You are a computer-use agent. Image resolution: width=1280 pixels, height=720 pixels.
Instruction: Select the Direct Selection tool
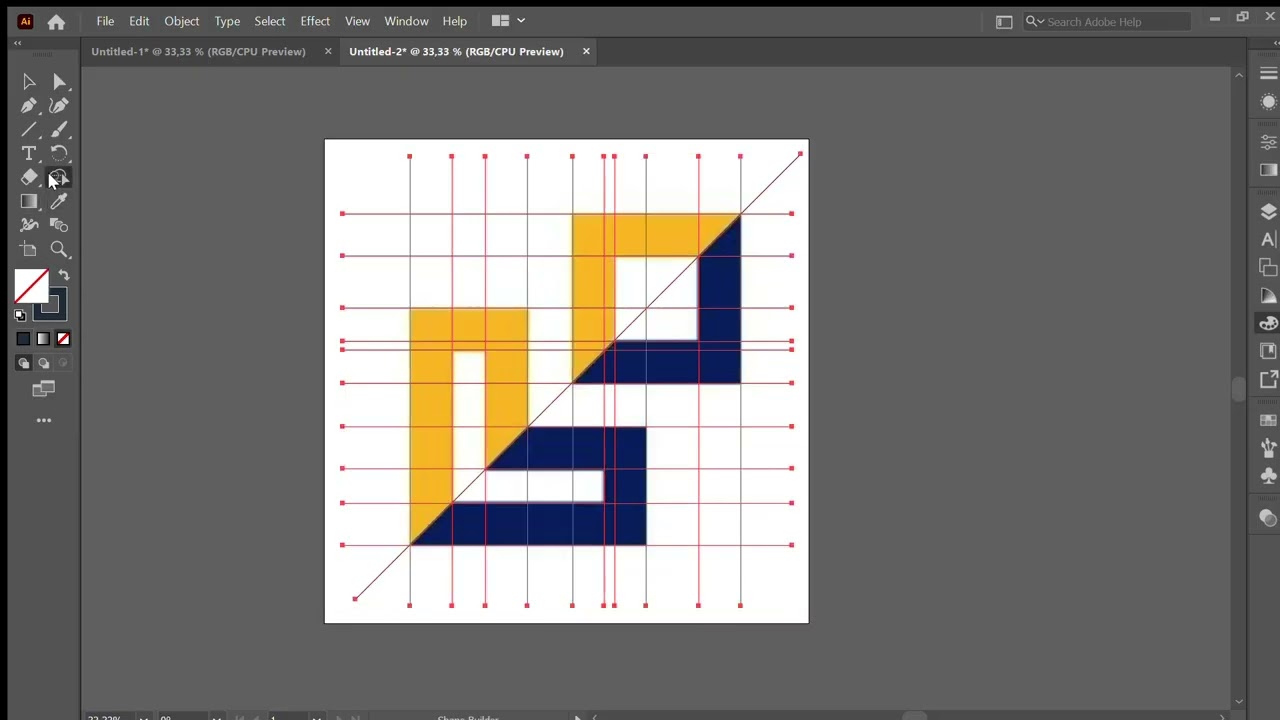59,82
